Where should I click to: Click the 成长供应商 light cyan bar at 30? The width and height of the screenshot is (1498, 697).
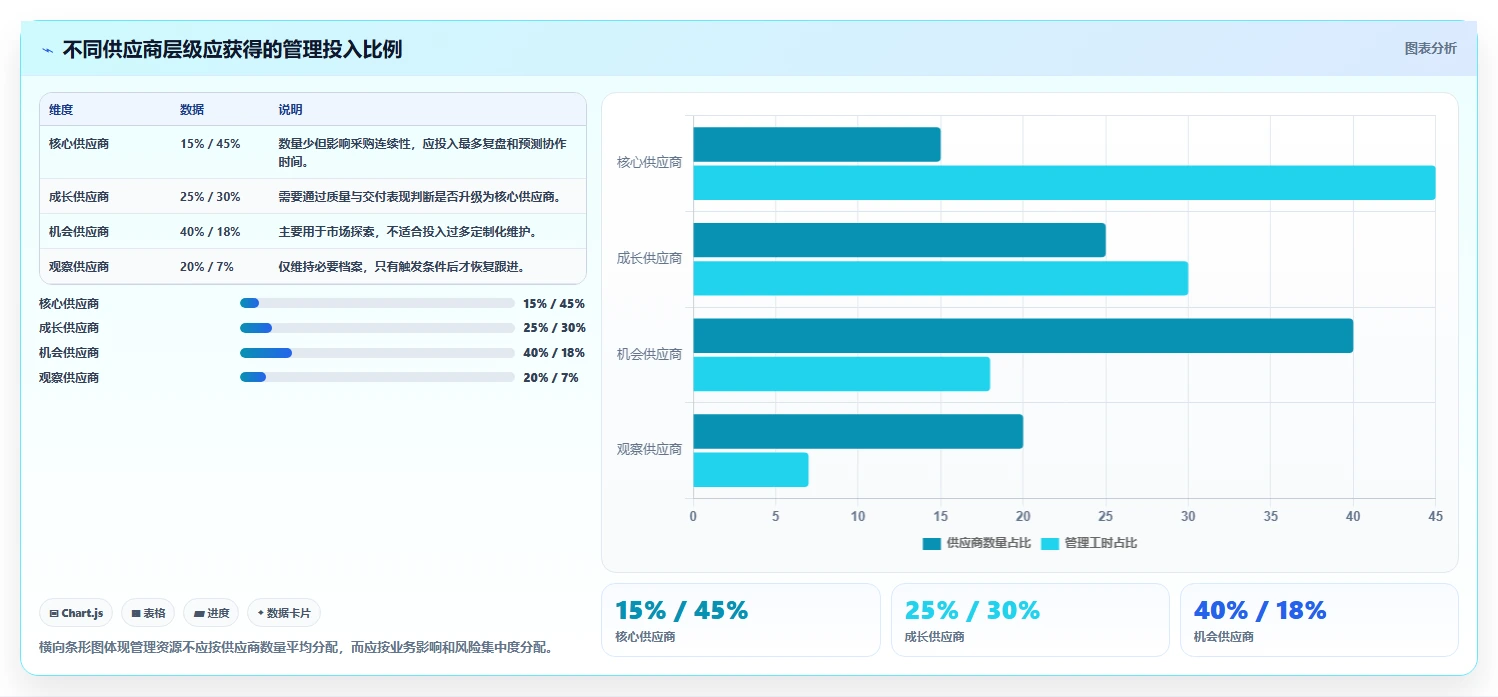pos(940,278)
